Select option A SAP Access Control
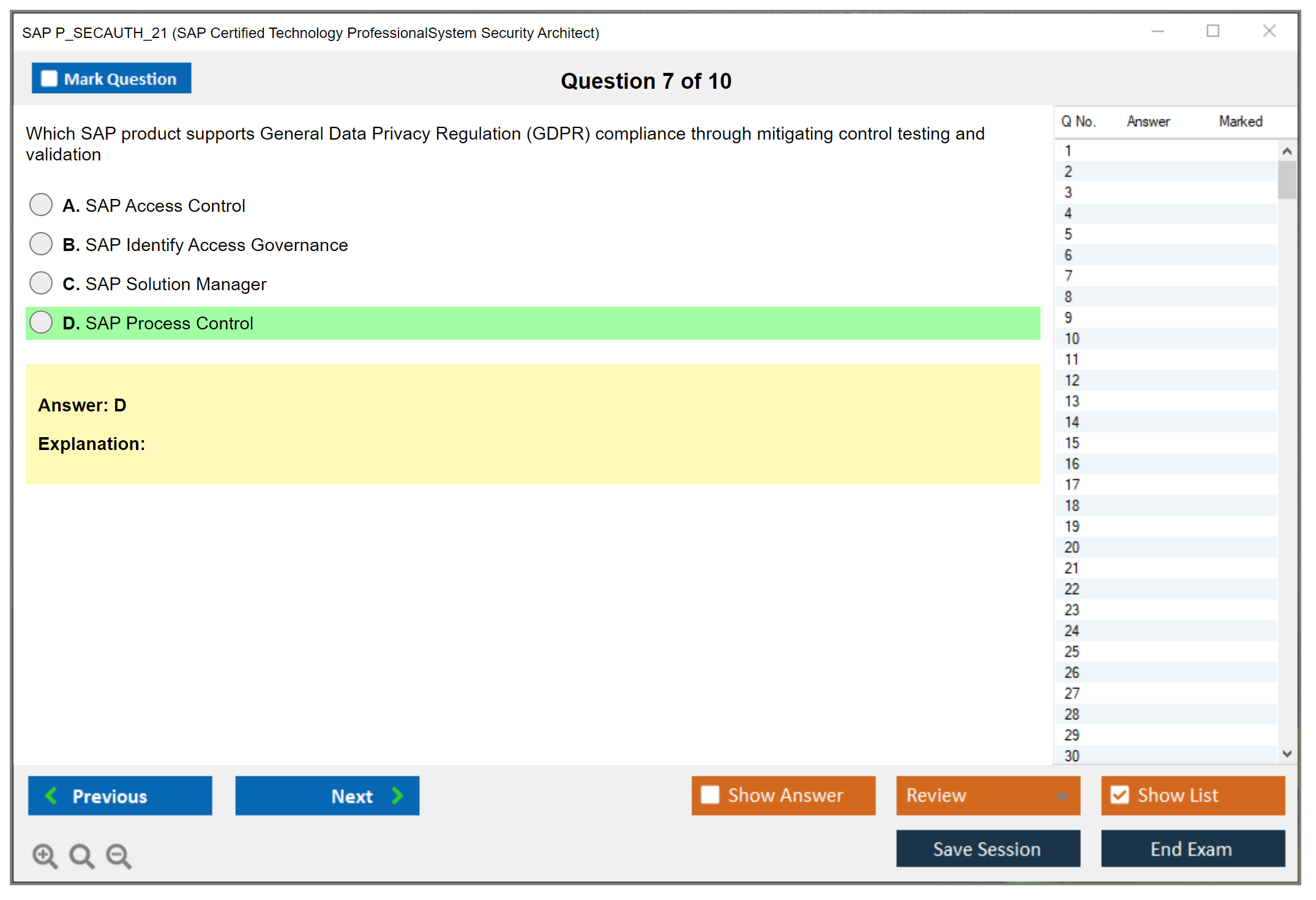1316x900 pixels. point(41,204)
